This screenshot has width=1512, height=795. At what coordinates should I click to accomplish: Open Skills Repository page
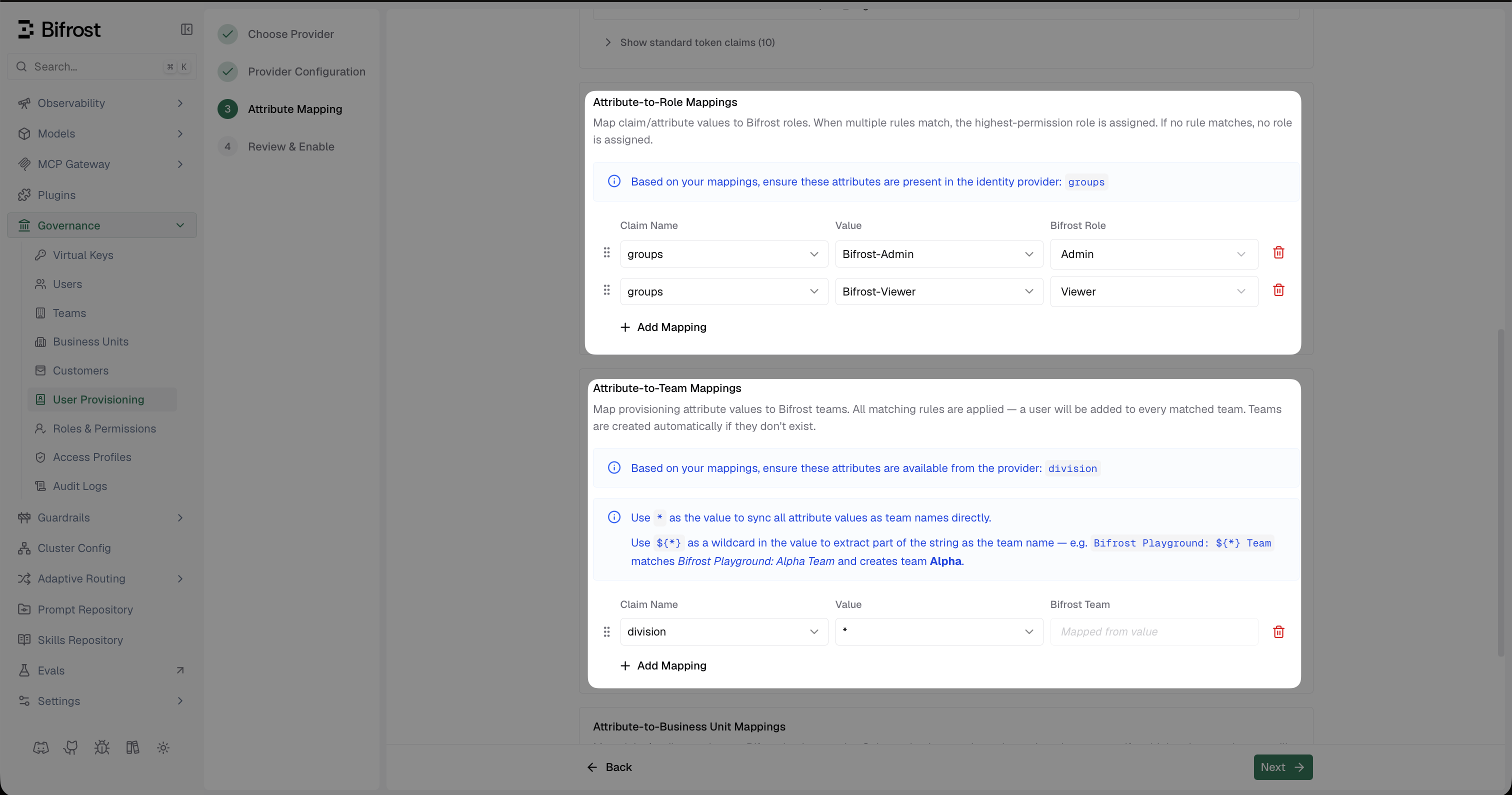click(x=101, y=640)
